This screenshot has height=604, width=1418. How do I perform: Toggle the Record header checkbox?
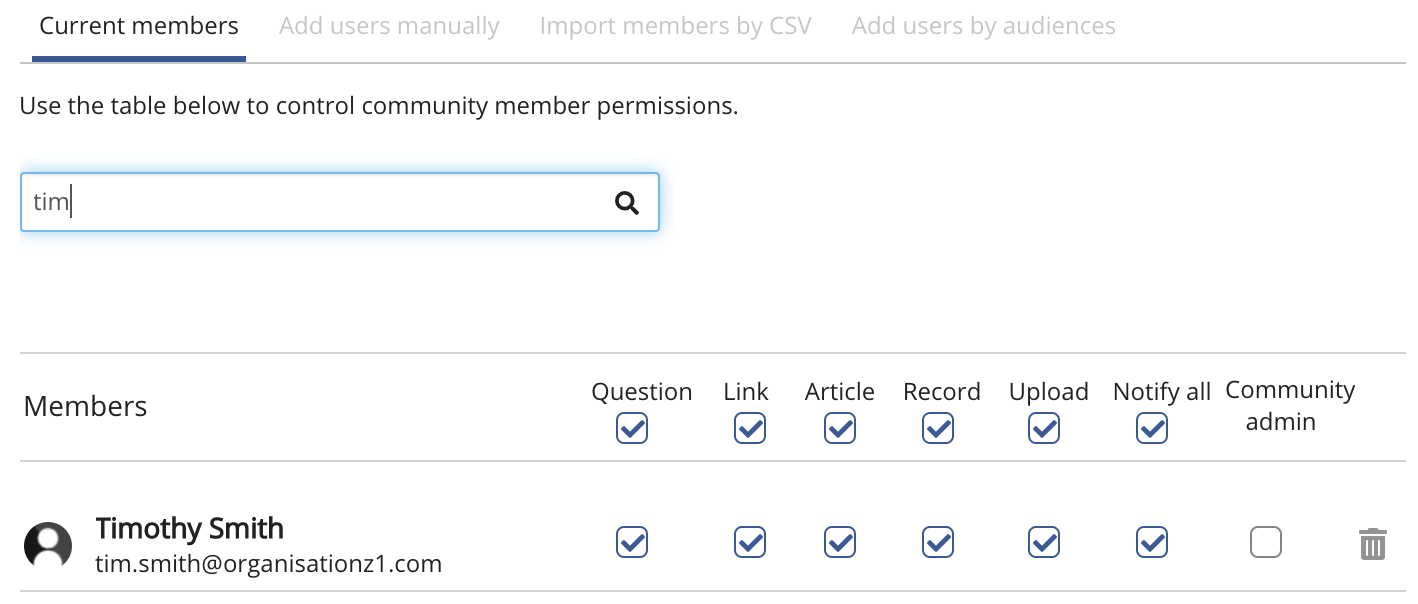tap(938, 429)
